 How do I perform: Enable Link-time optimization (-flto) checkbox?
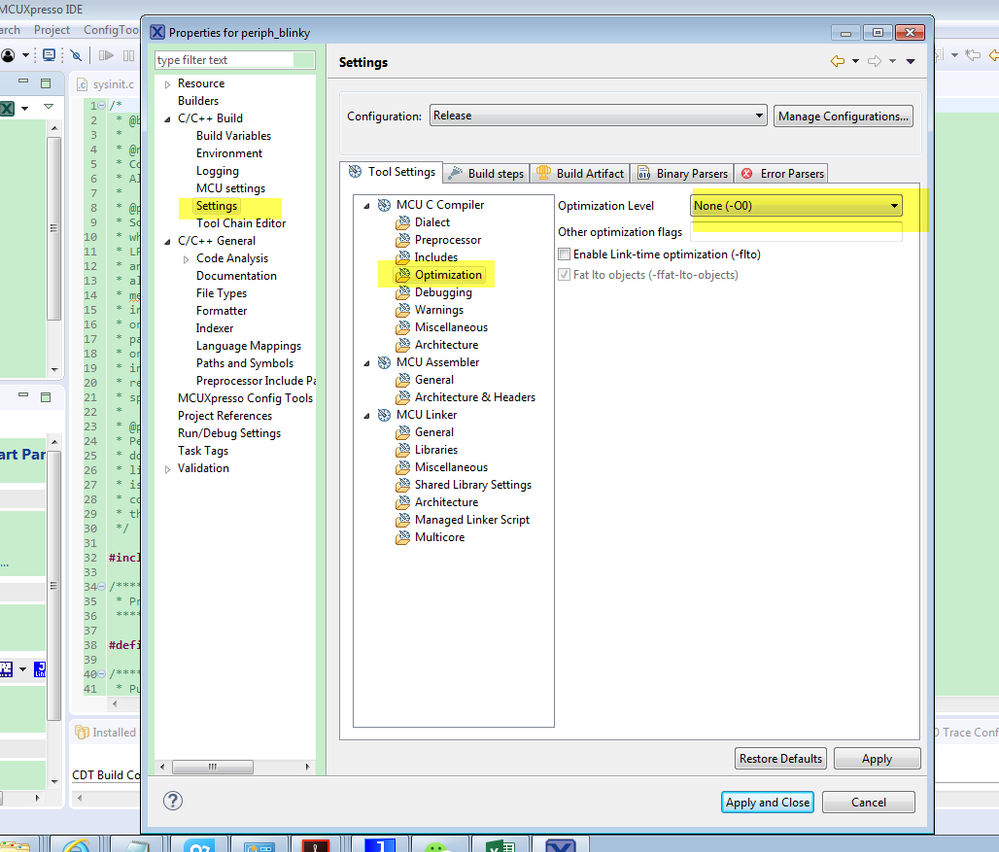tap(564, 254)
